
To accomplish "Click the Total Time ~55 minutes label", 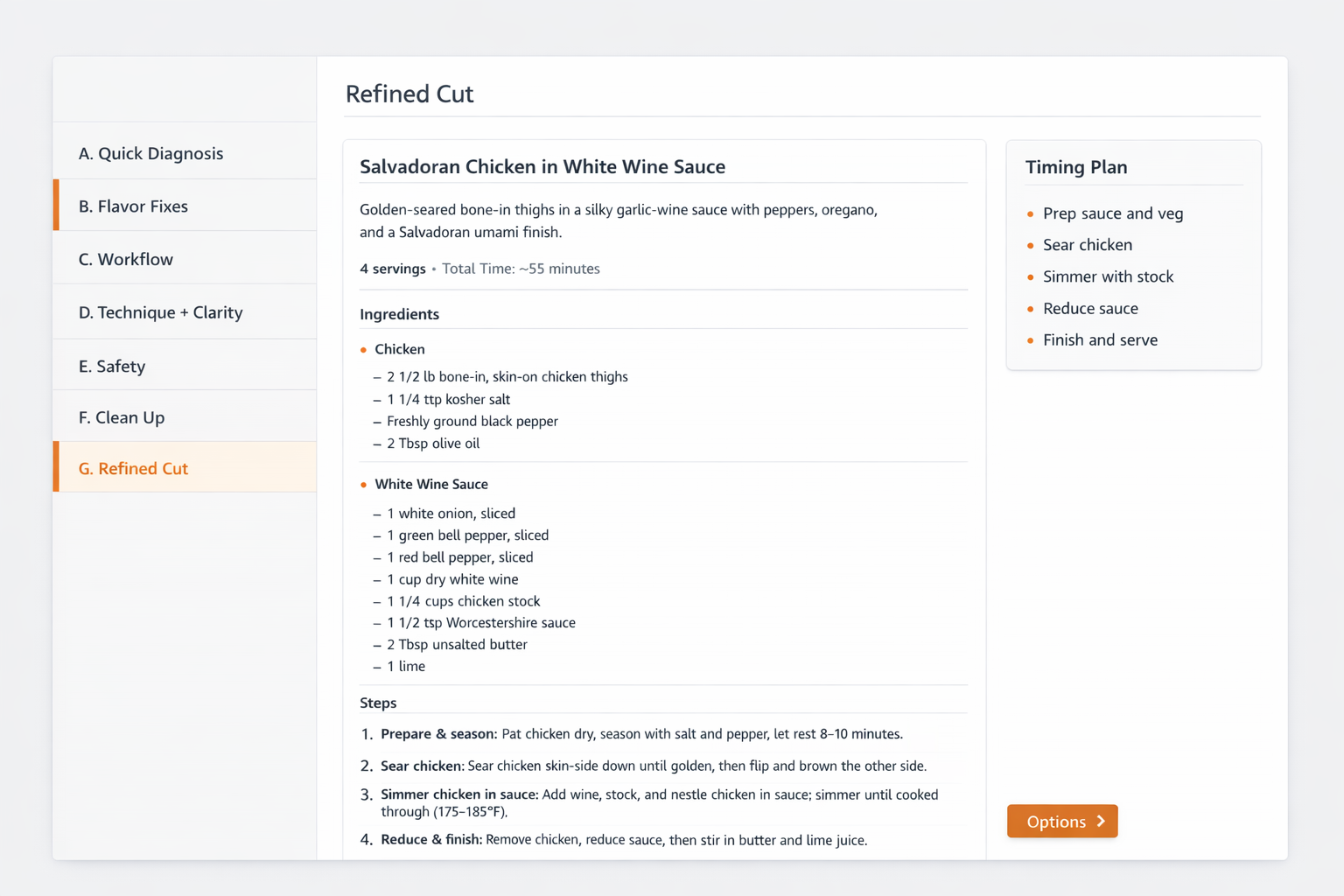I will click(521, 269).
